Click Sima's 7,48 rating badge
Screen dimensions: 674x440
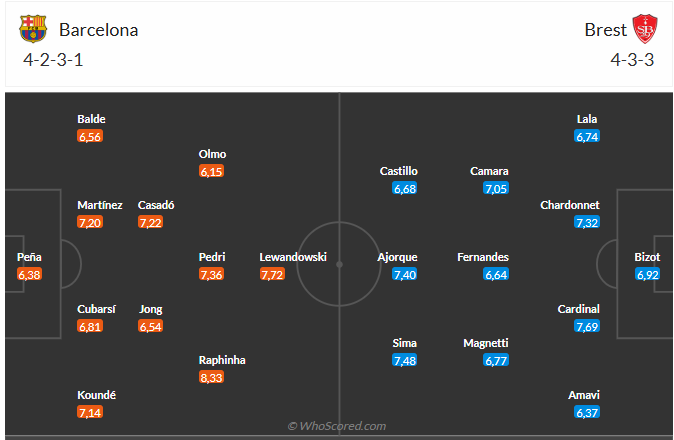coord(405,360)
